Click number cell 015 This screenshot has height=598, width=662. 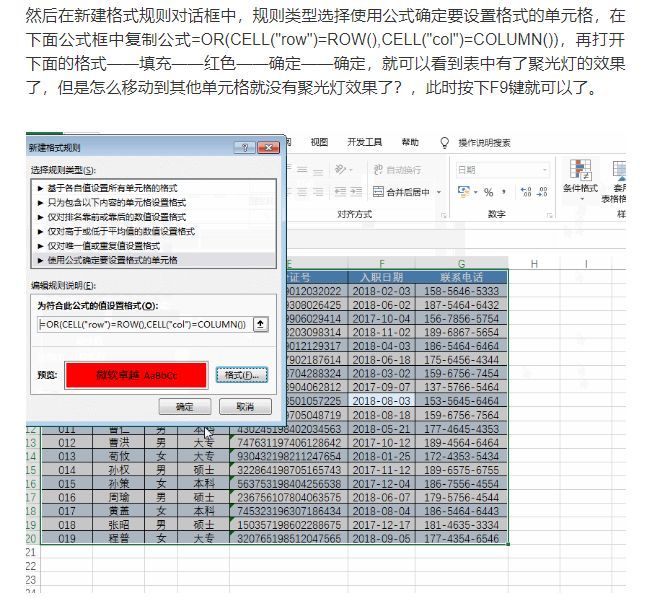point(67,484)
